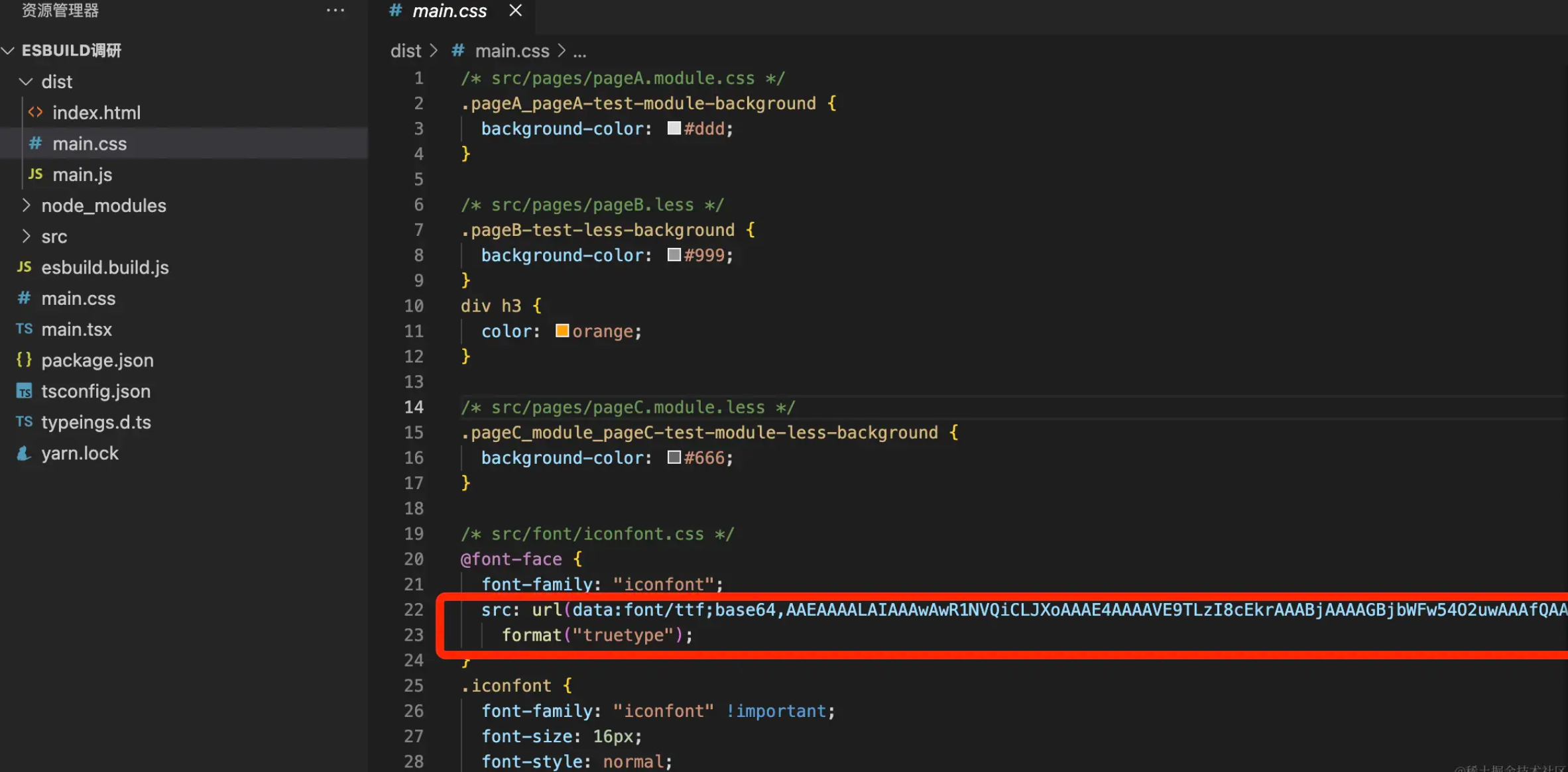Click the base64 data URL on line 22

1070,610
